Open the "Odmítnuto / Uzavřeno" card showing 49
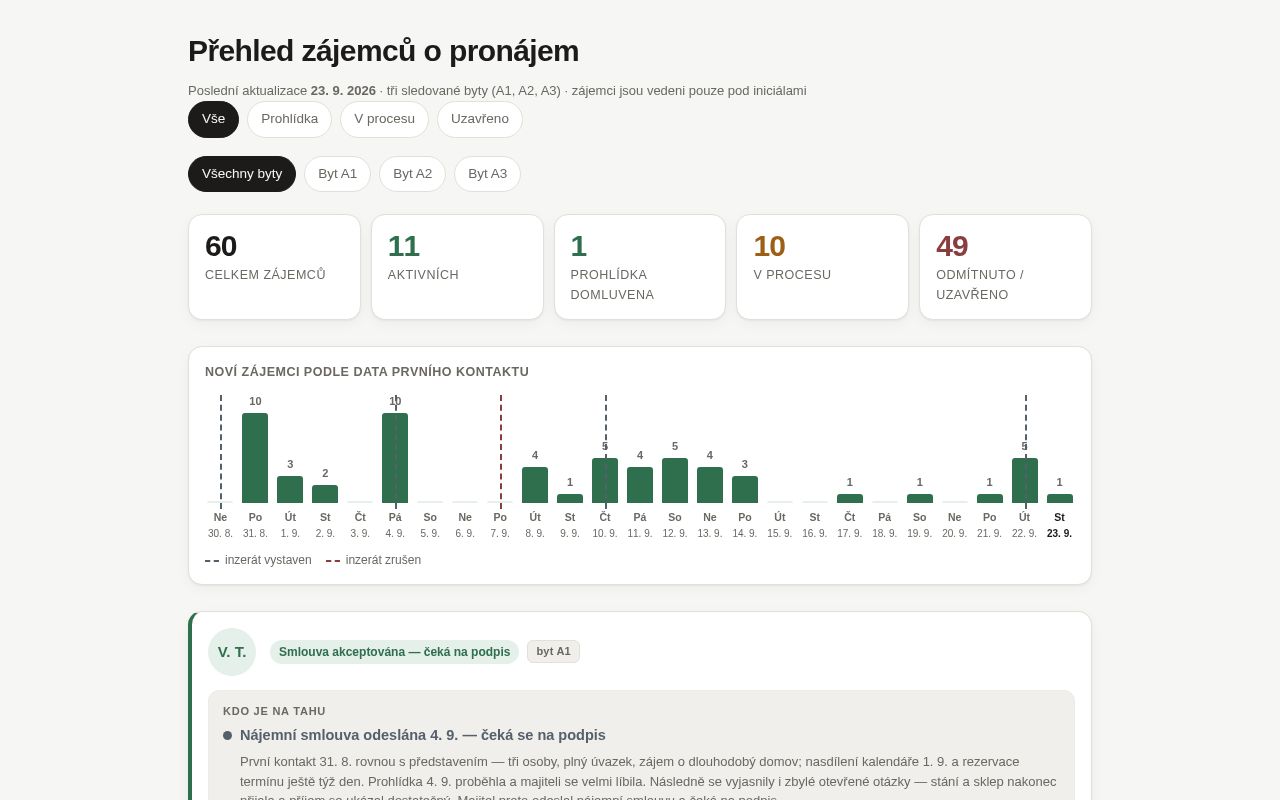Screen dimensions: 1280x800 click(1005, 267)
